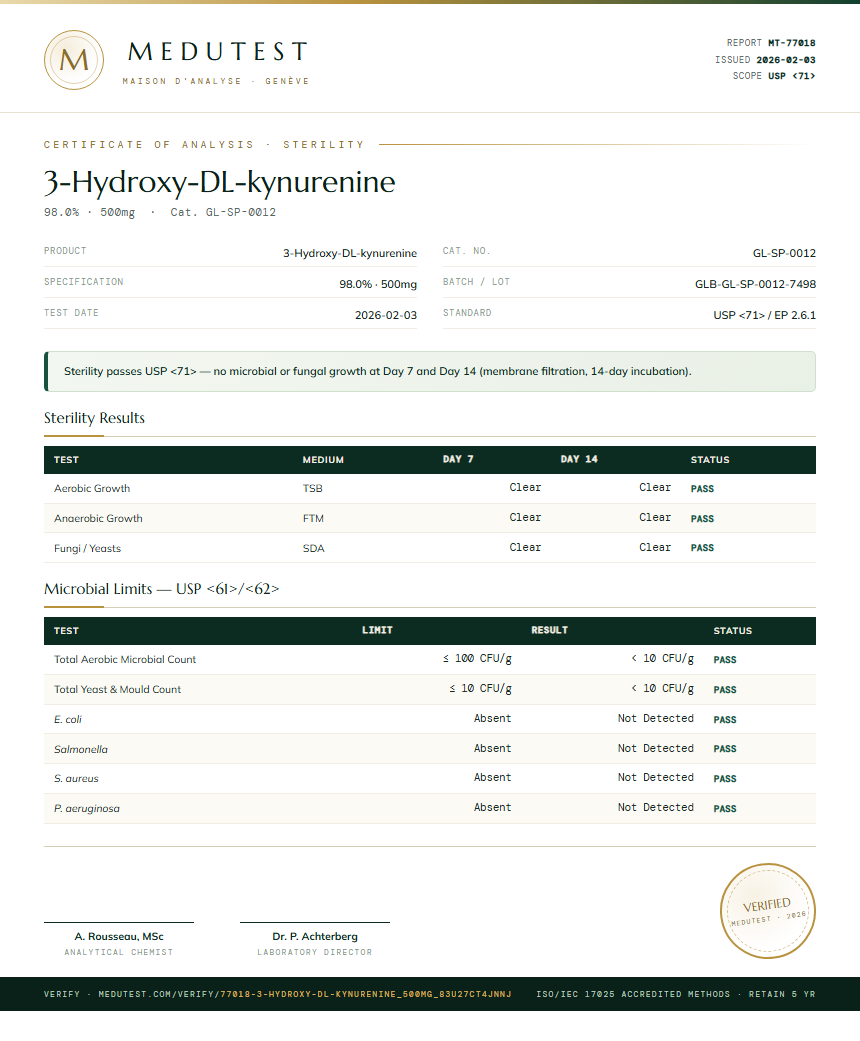
Task: Select "Total Aerobic Microbial Count" row name
Action: [125, 660]
